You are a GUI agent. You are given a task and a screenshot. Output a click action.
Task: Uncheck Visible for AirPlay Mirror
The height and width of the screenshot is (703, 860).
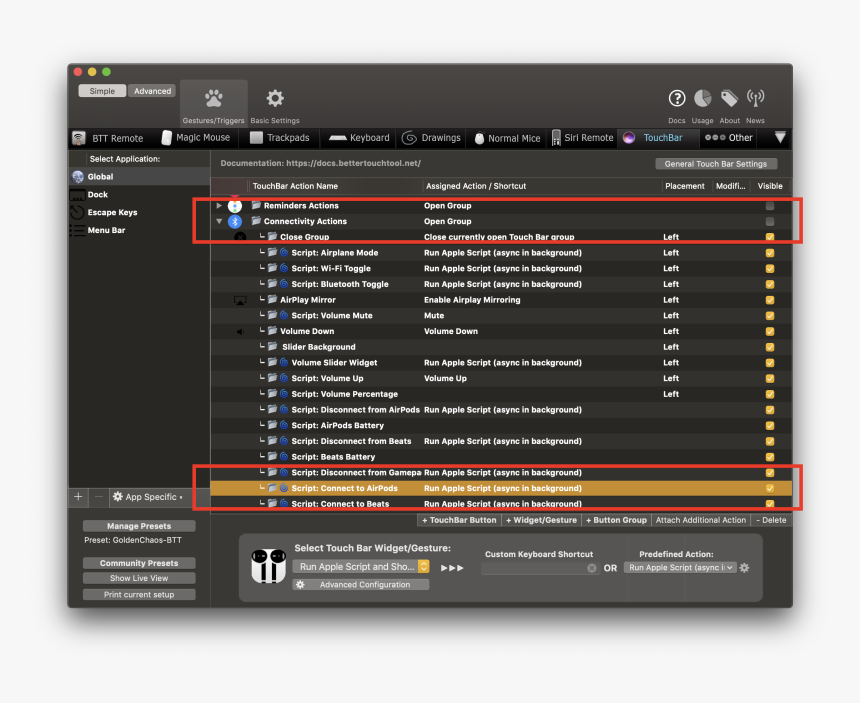770,301
